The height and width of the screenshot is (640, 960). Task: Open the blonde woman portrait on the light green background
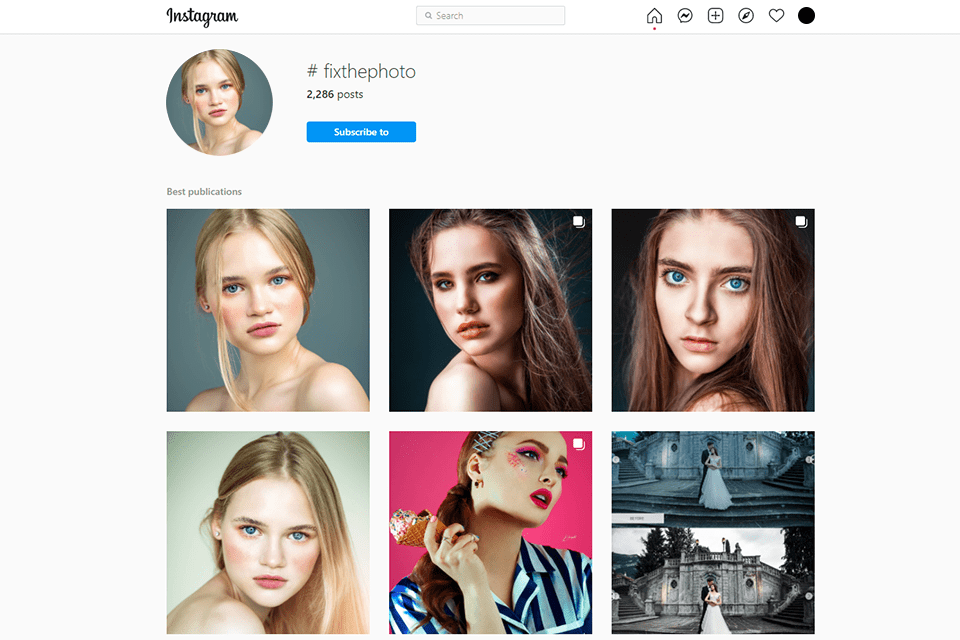[x=268, y=532]
